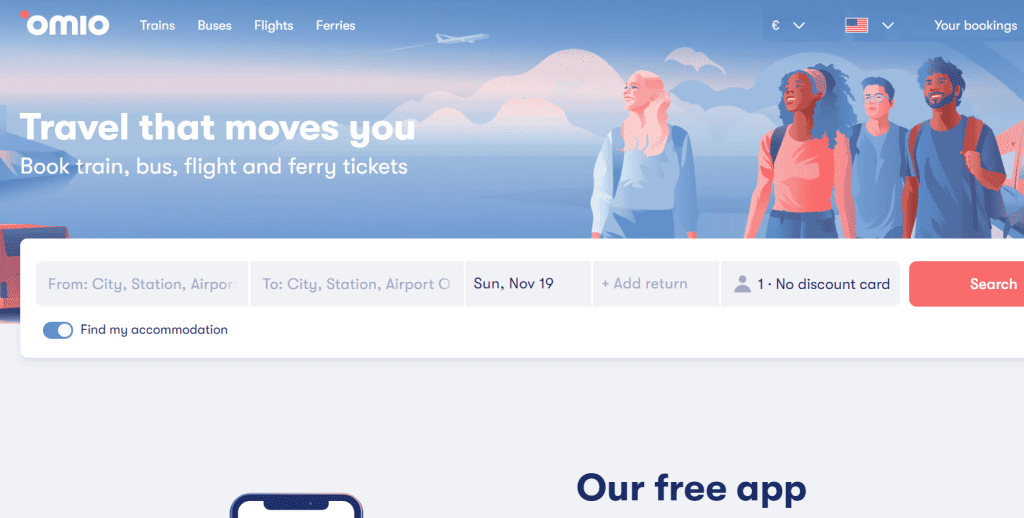Open the Buses menu item
This screenshot has height=518, width=1024.
pos(214,25)
